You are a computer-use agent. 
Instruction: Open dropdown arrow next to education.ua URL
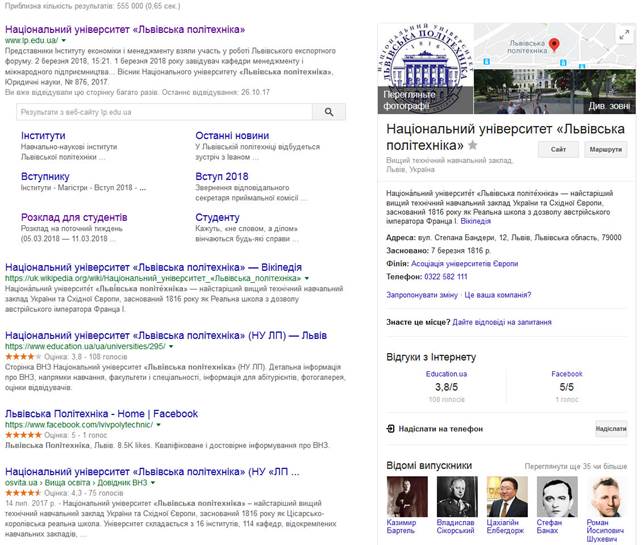pos(171,346)
